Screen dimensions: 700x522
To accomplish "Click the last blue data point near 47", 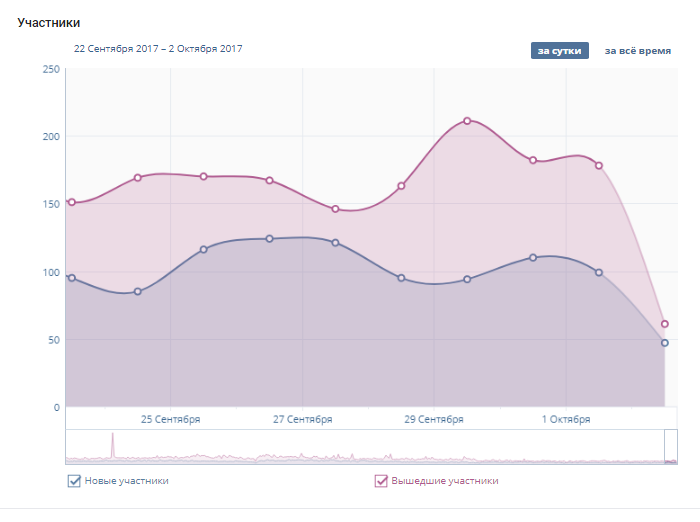I will coord(665,343).
